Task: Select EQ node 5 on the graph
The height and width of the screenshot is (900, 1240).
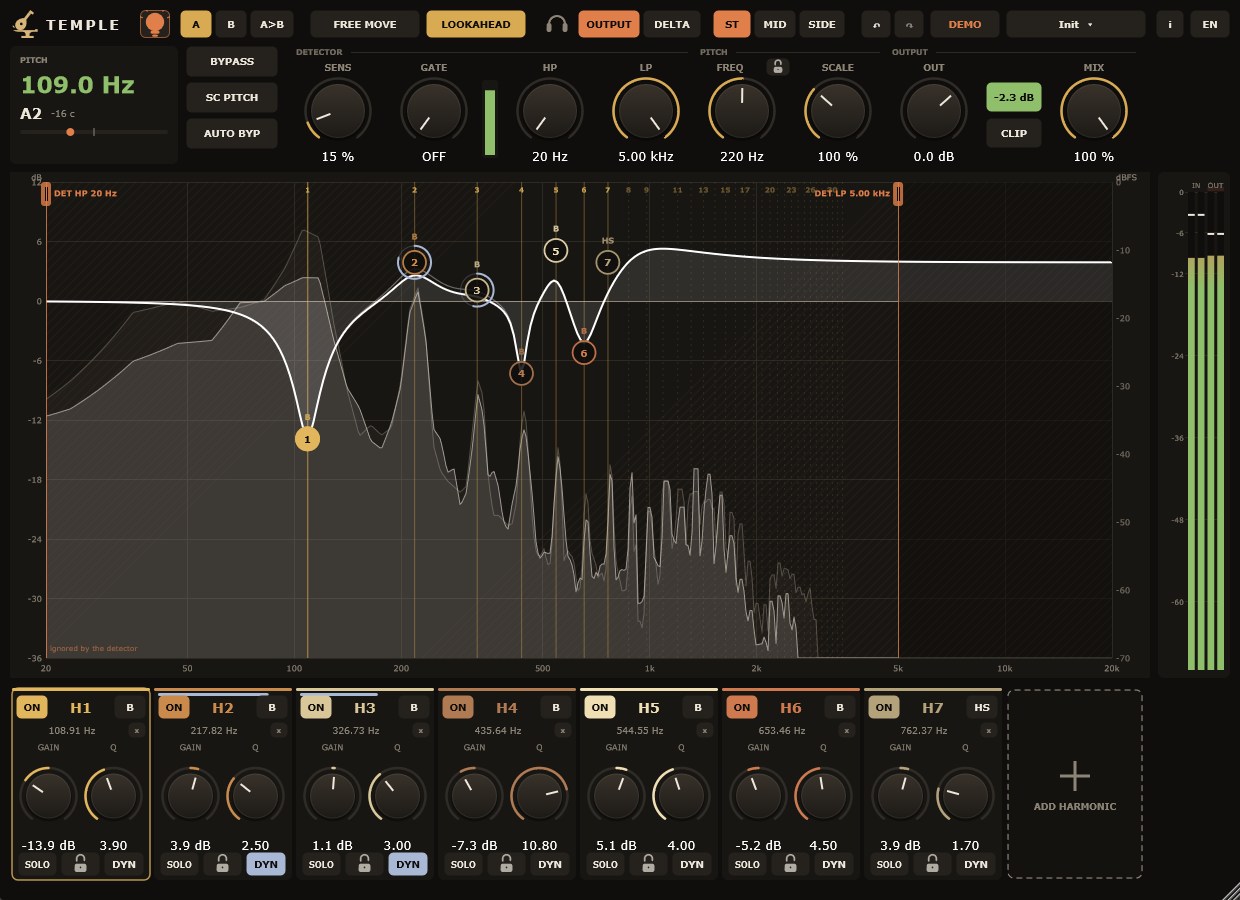Action: coord(556,251)
